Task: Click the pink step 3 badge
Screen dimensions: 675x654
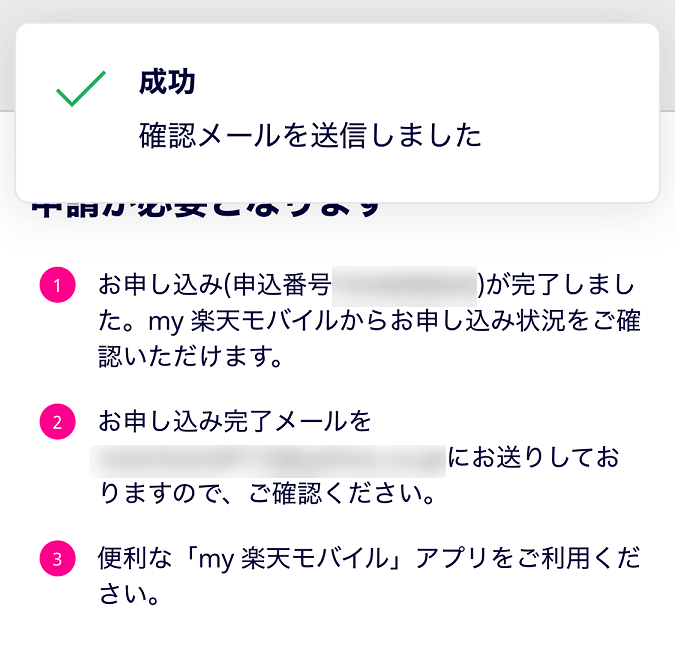Action: pos(57,559)
